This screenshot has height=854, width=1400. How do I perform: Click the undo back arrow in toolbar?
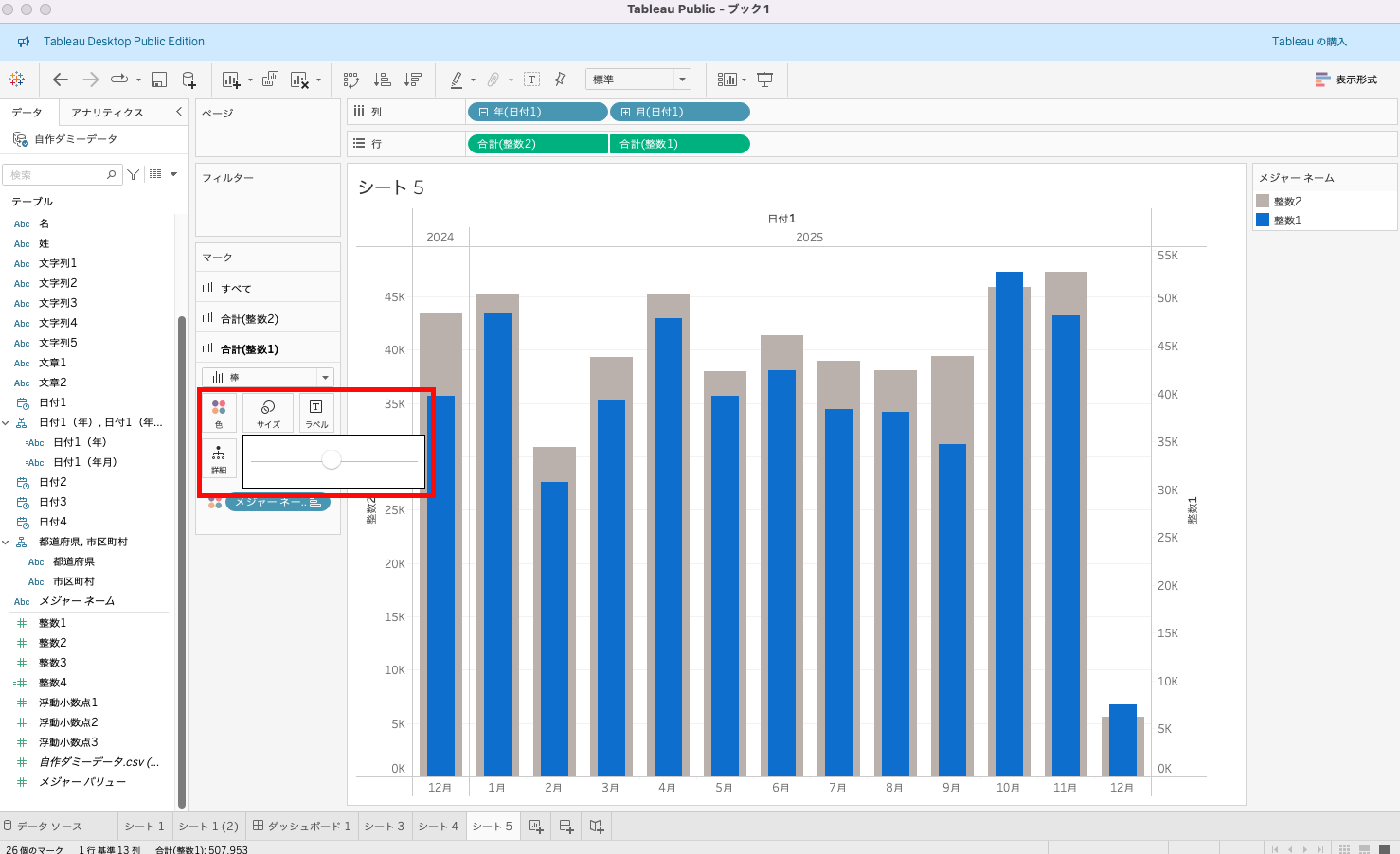[61, 80]
